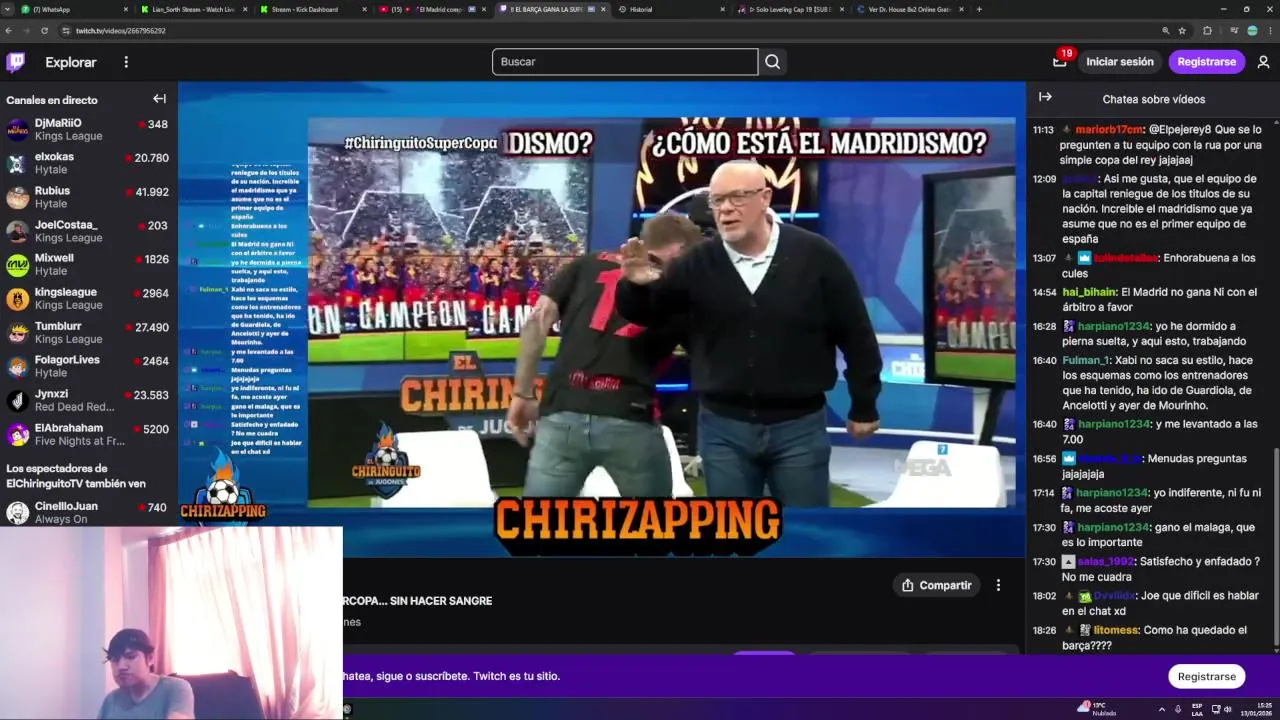
Task: Jump to chat timestamp 11:13
Action: [1043, 130]
